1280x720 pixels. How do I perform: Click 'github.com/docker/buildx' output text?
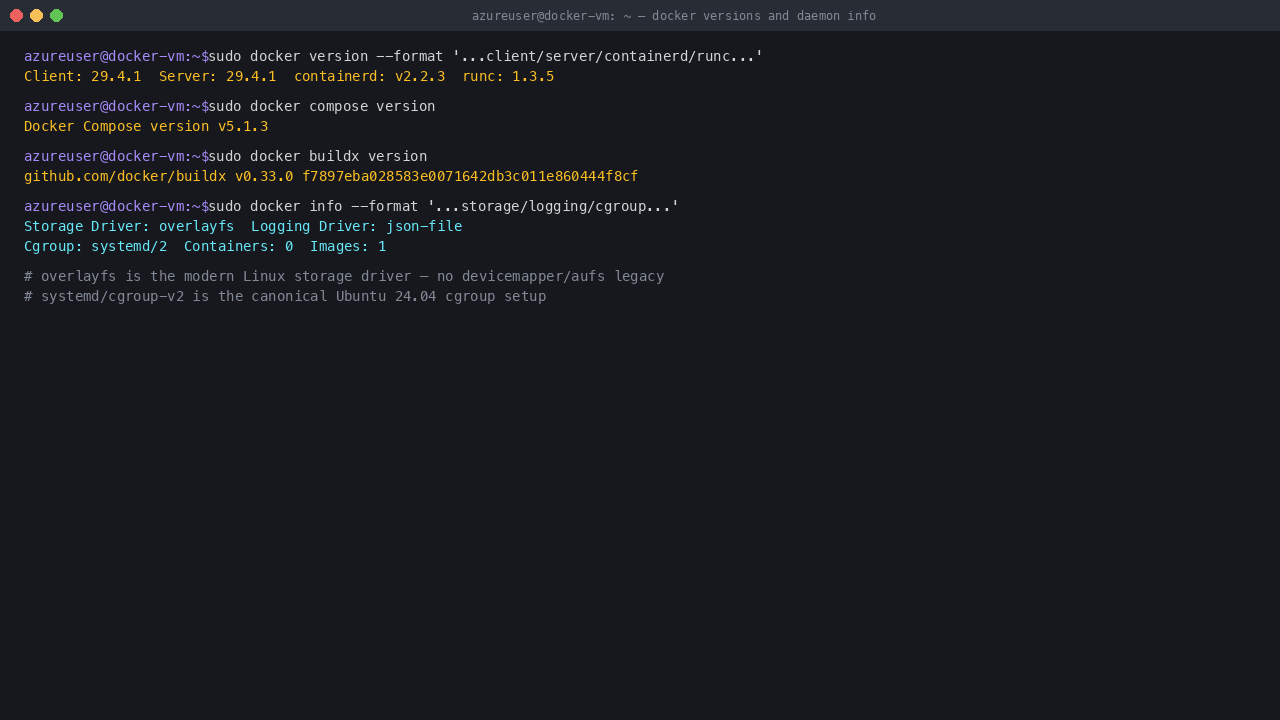125,176
